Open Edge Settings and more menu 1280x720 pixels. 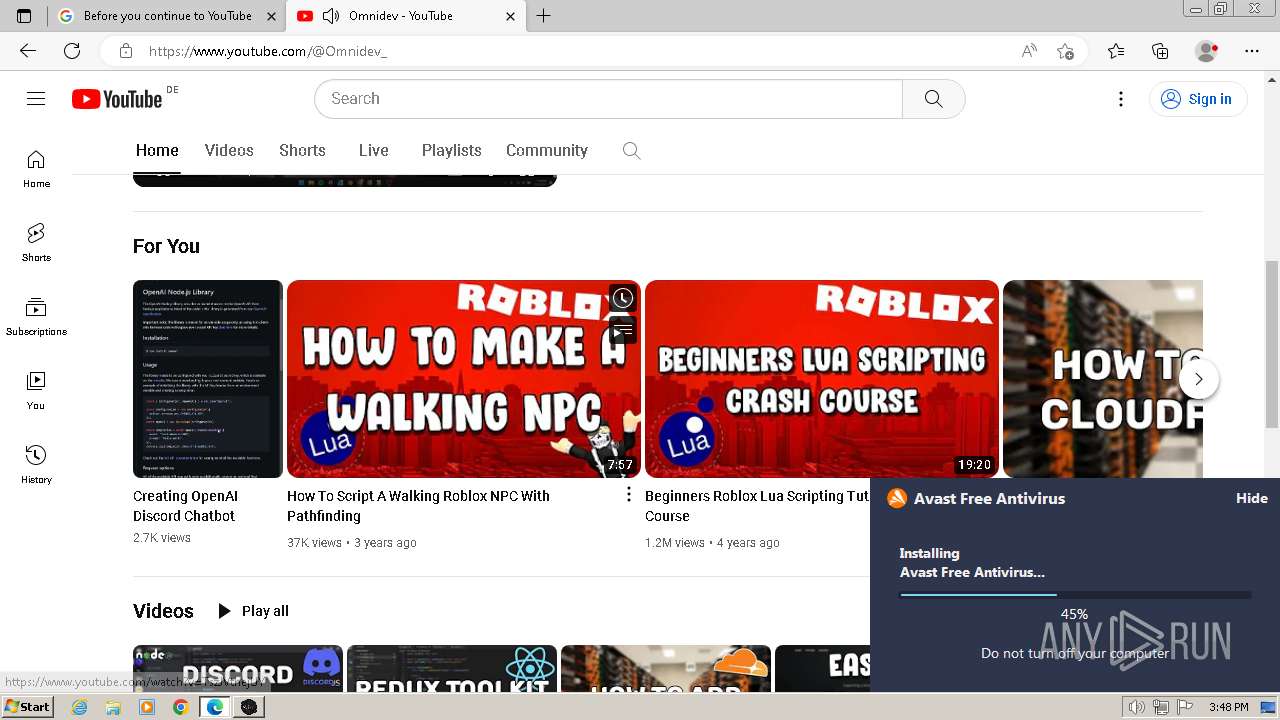pos(1252,51)
